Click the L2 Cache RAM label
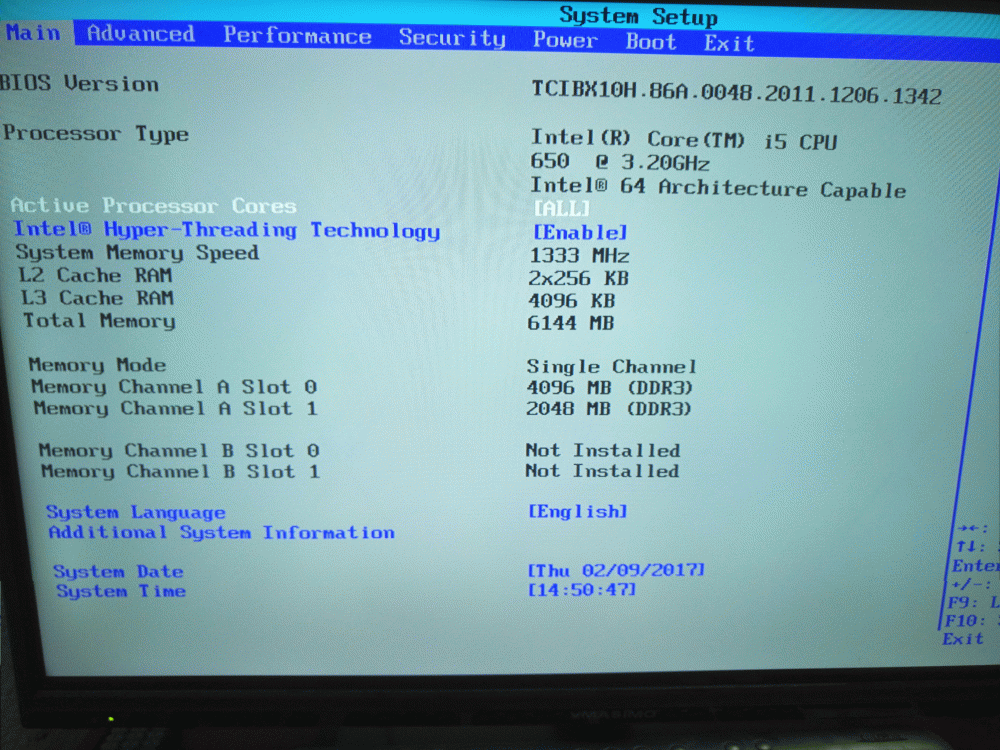The width and height of the screenshot is (1000, 750). (x=96, y=275)
